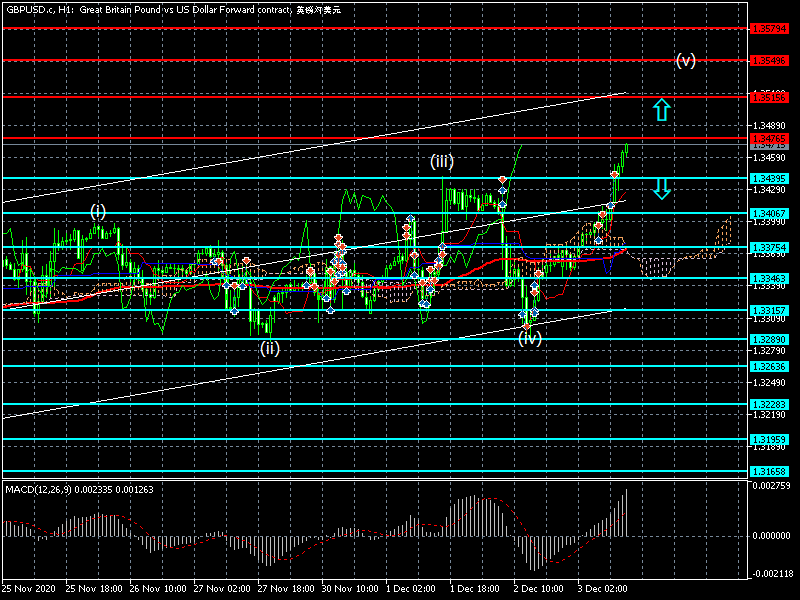
Task: Select cyan price level tag 1.32890
Action: coord(769,339)
